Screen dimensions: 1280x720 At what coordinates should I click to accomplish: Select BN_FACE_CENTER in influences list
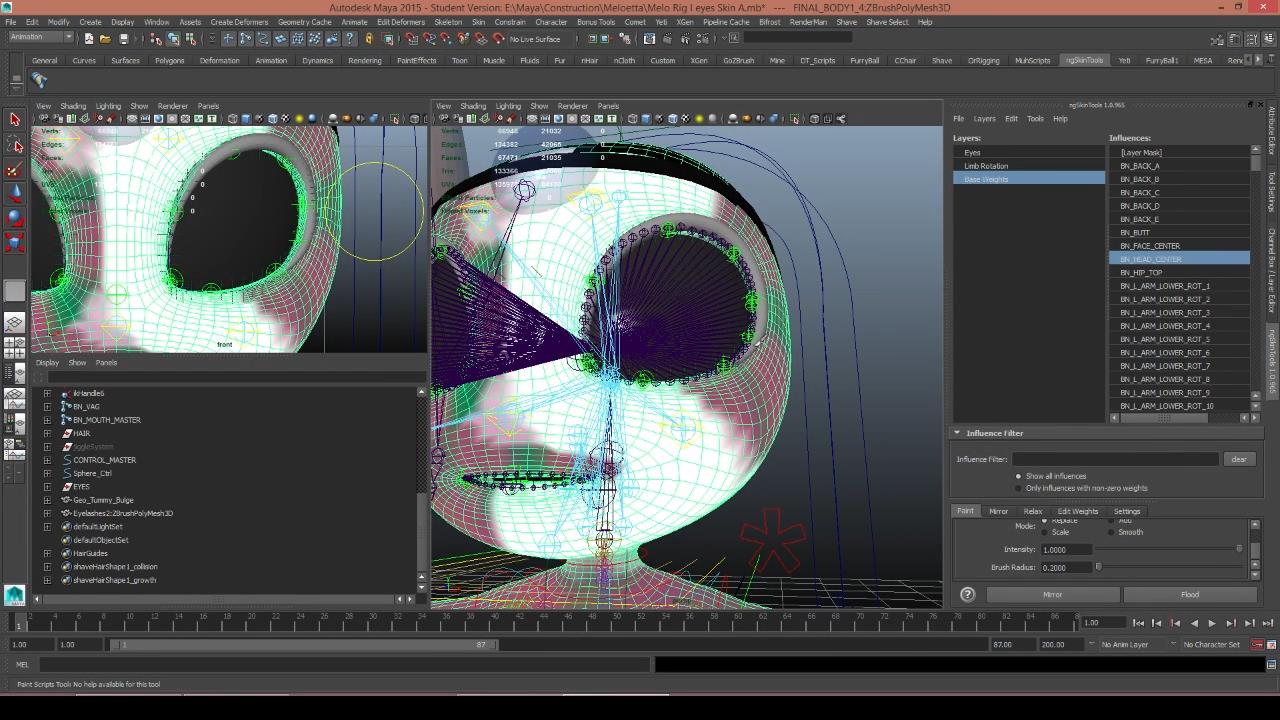click(1150, 246)
